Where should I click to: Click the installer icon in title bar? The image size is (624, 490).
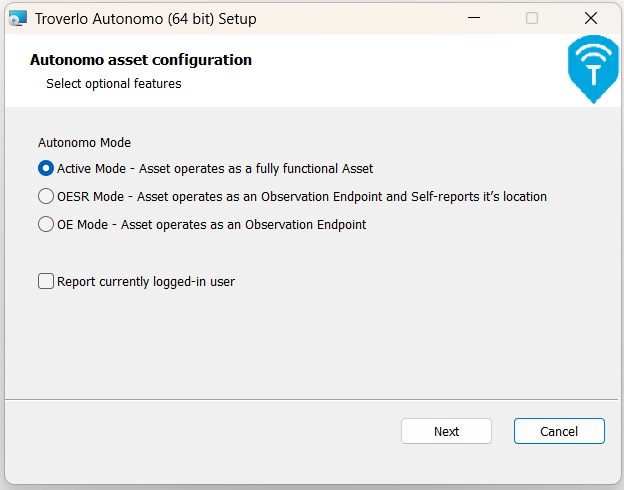pos(18,18)
